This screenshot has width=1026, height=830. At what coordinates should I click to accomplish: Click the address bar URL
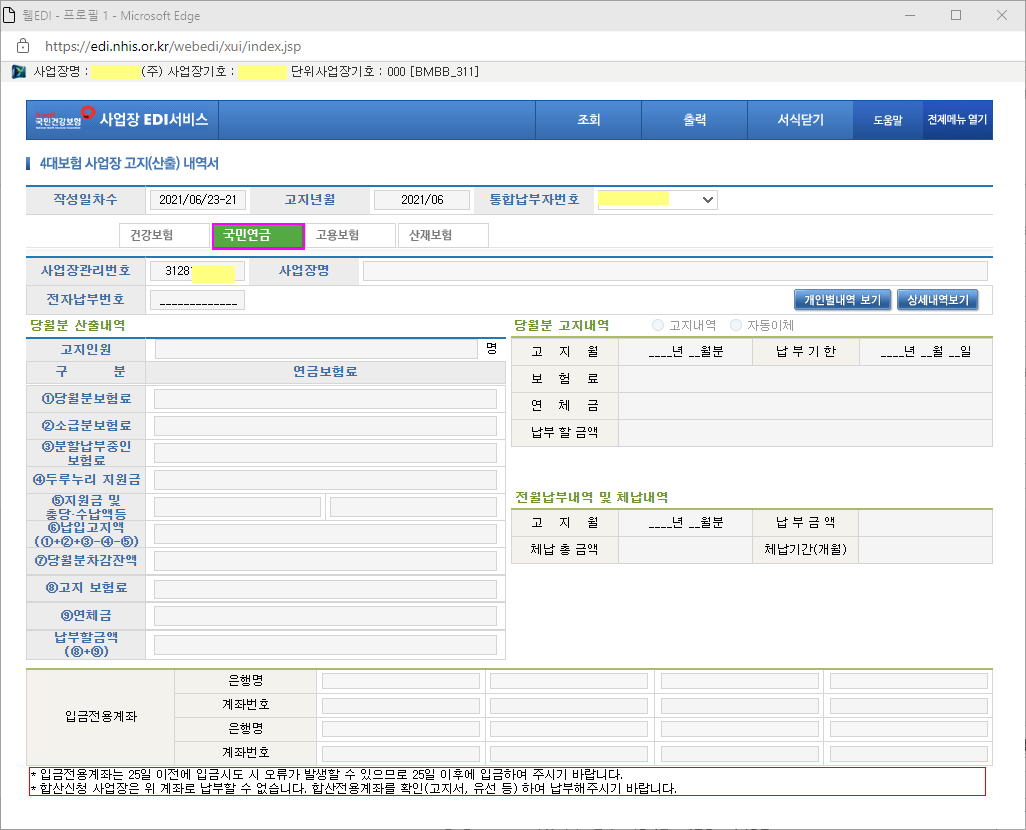173,46
